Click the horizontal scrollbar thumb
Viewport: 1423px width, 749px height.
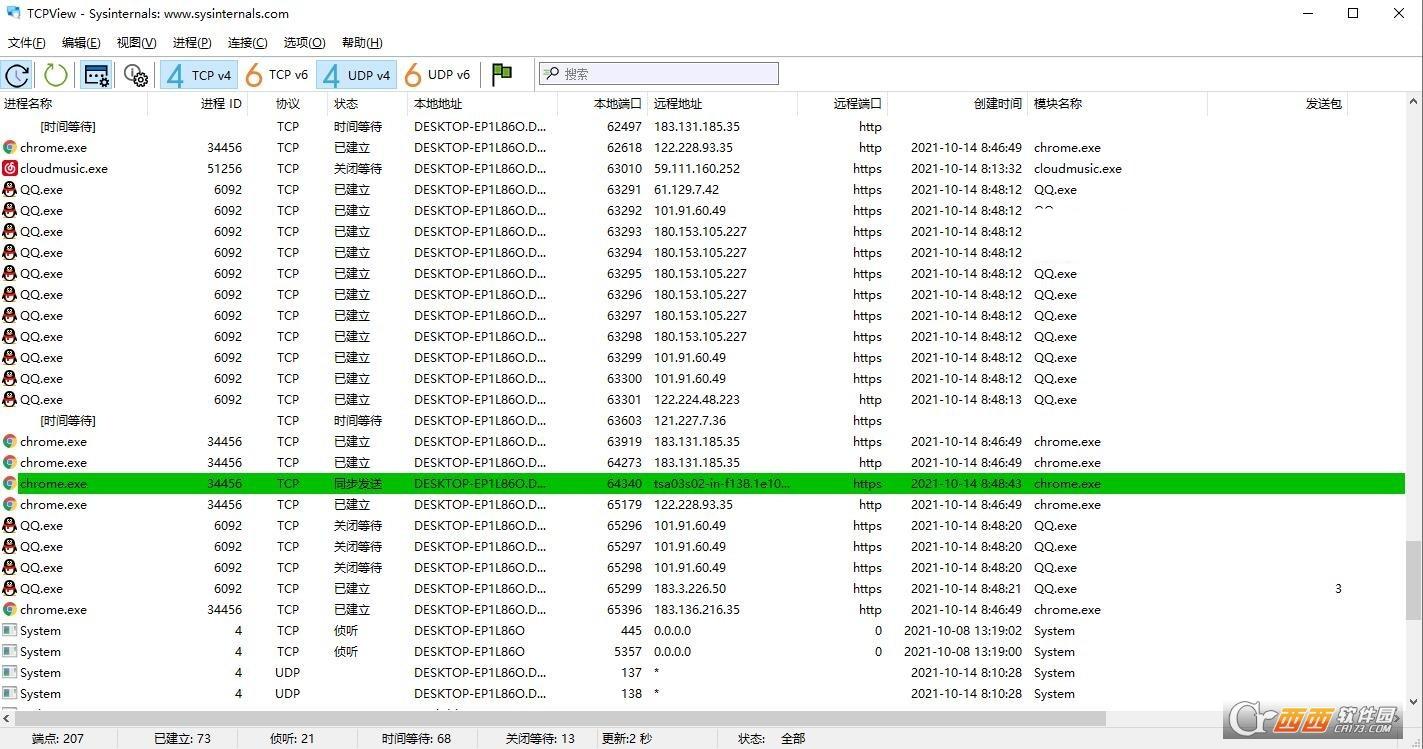[x=560, y=718]
